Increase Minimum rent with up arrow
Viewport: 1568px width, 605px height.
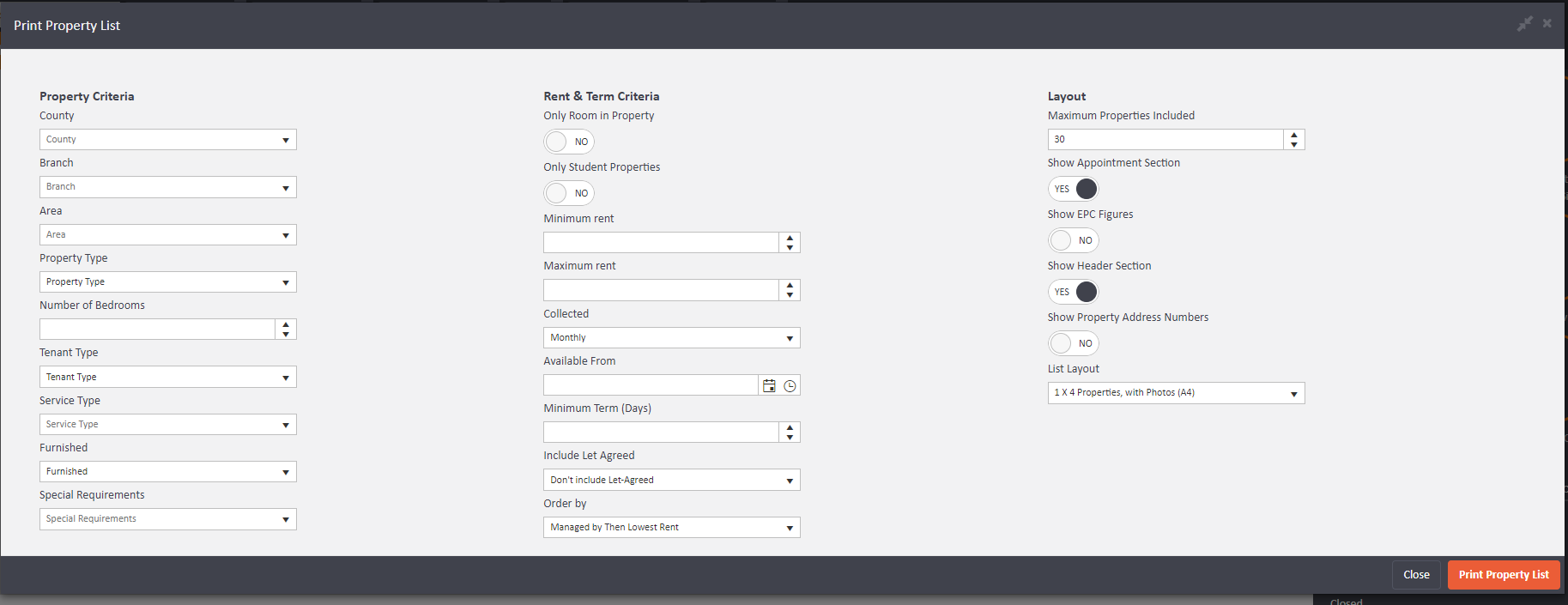tap(790, 238)
